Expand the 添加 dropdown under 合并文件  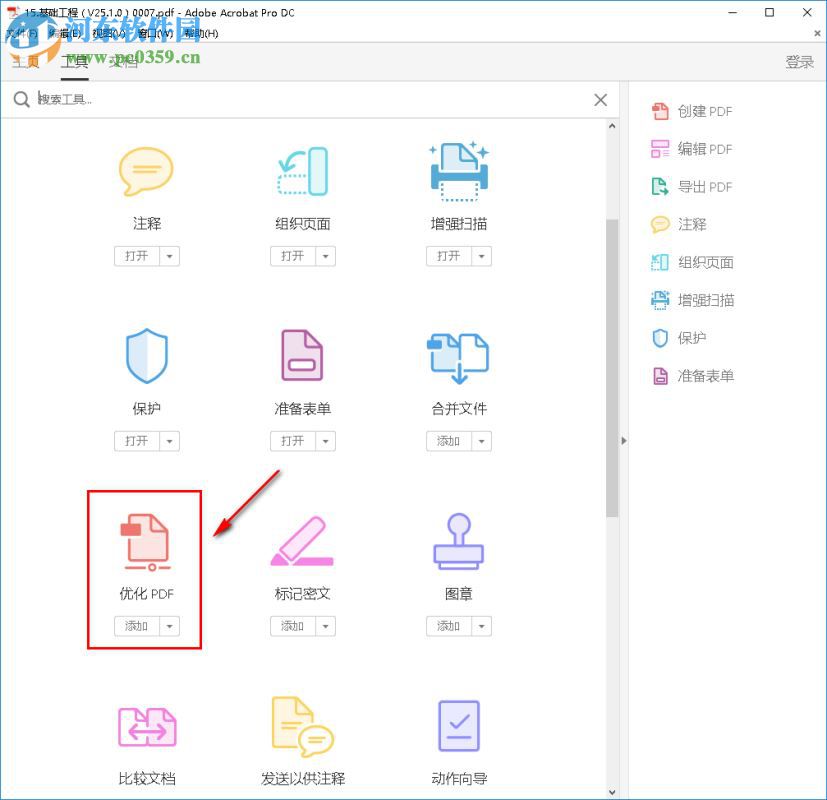pyautogui.click(x=483, y=441)
